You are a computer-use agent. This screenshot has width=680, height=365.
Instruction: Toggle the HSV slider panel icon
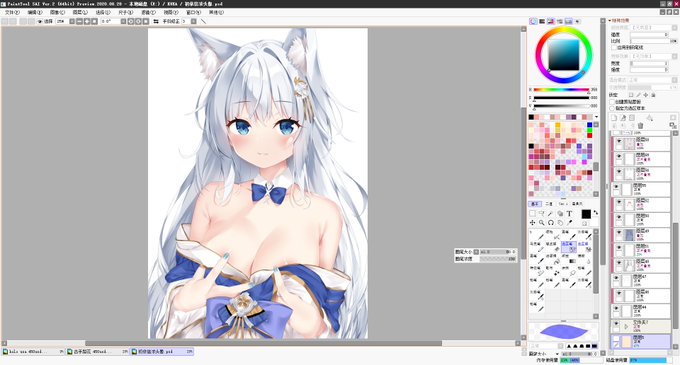[x=551, y=21]
